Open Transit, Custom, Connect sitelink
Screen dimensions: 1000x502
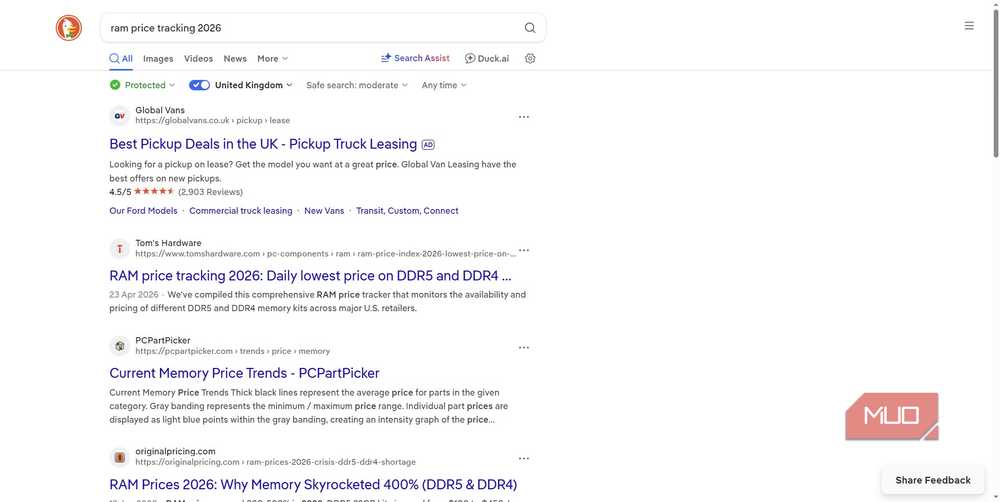(x=407, y=210)
